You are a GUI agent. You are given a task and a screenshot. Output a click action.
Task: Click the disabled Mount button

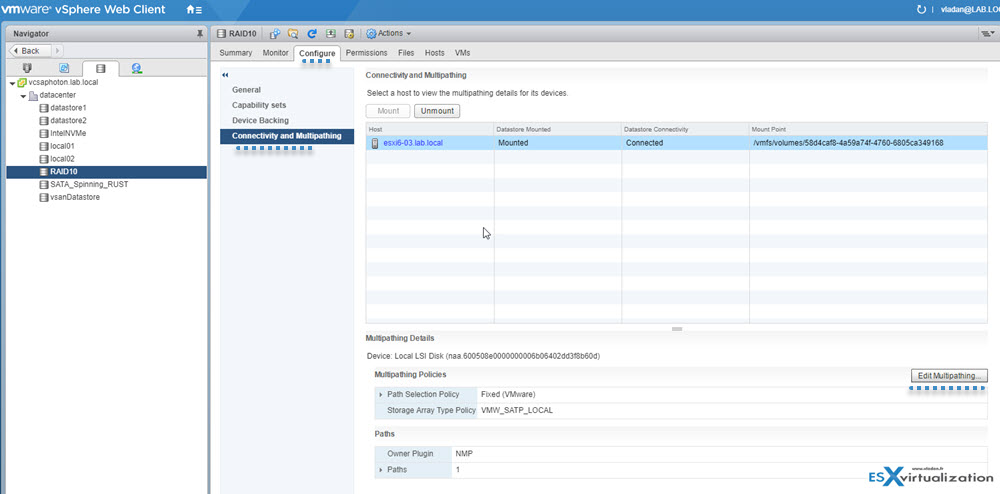point(388,111)
